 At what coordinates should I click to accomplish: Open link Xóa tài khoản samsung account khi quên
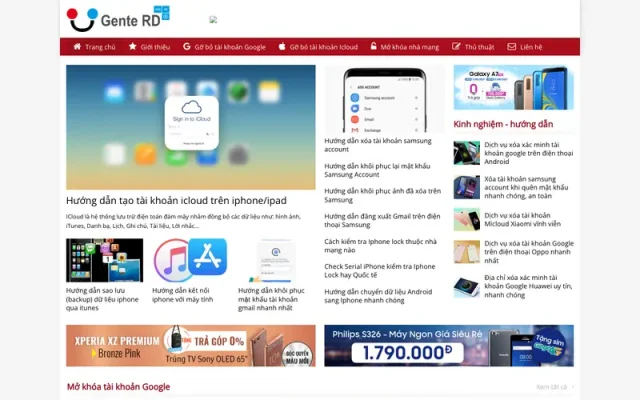point(527,187)
